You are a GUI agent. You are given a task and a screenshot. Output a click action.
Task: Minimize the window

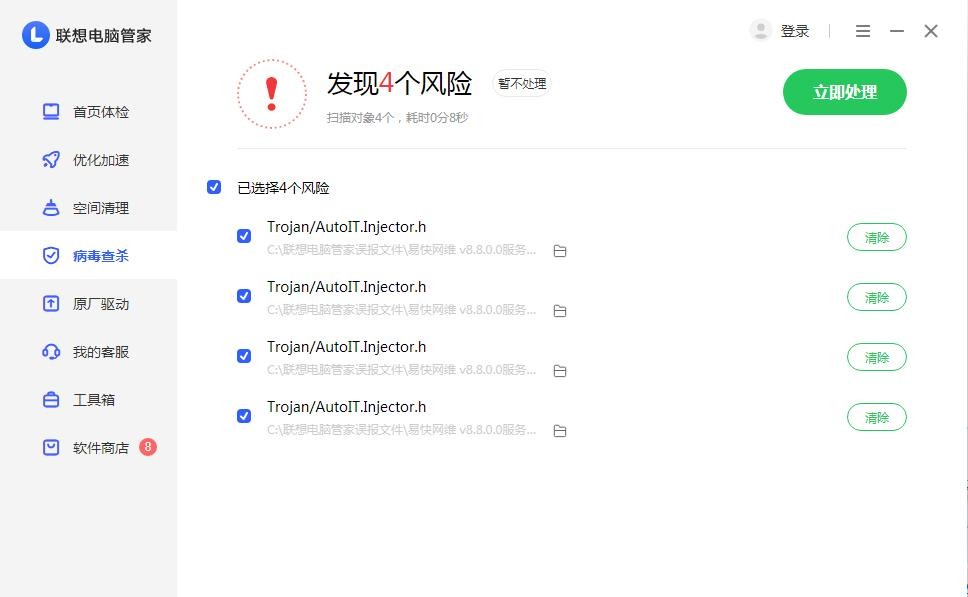[x=897, y=31]
